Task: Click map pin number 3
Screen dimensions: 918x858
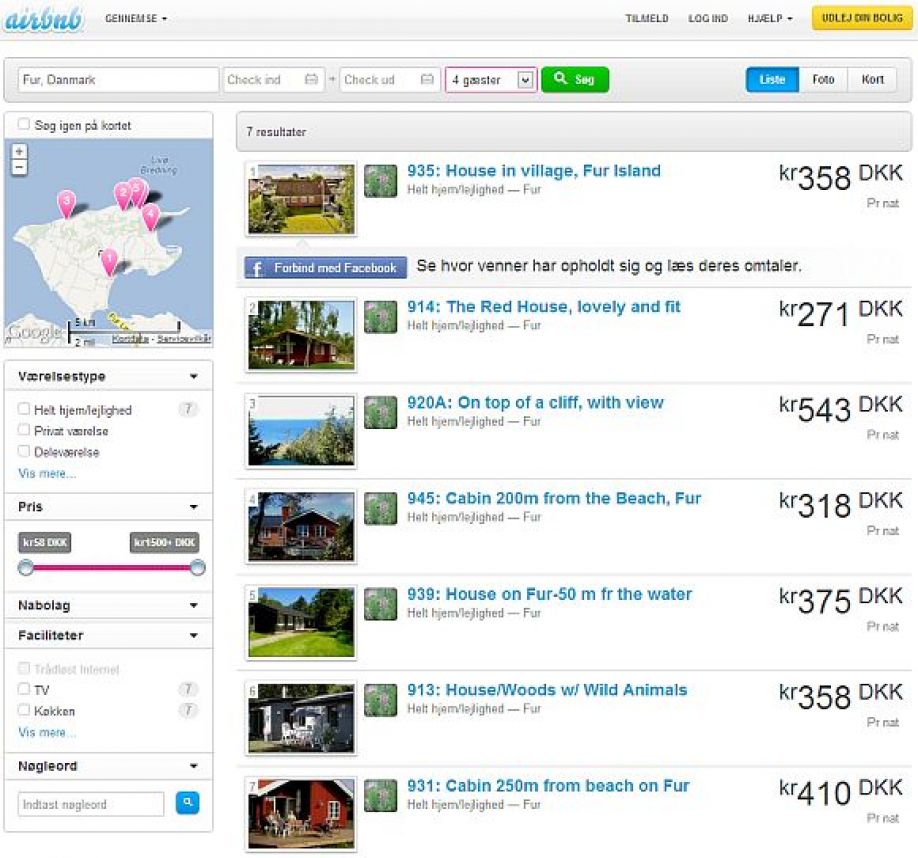Action: [x=66, y=203]
